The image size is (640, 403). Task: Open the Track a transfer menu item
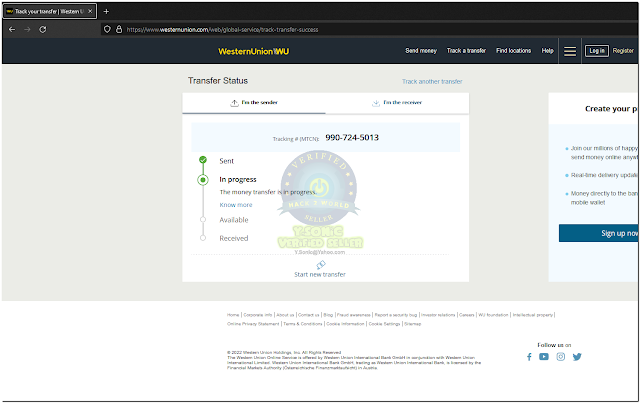pyautogui.click(x=466, y=51)
